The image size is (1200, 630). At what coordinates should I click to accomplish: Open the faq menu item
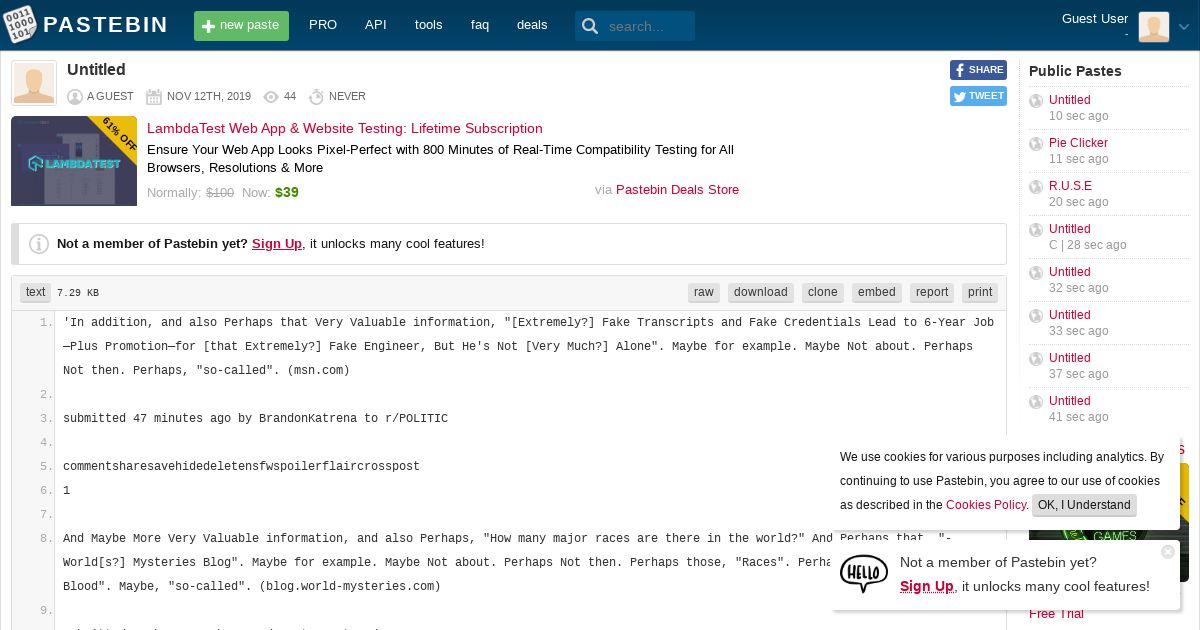[x=480, y=25]
